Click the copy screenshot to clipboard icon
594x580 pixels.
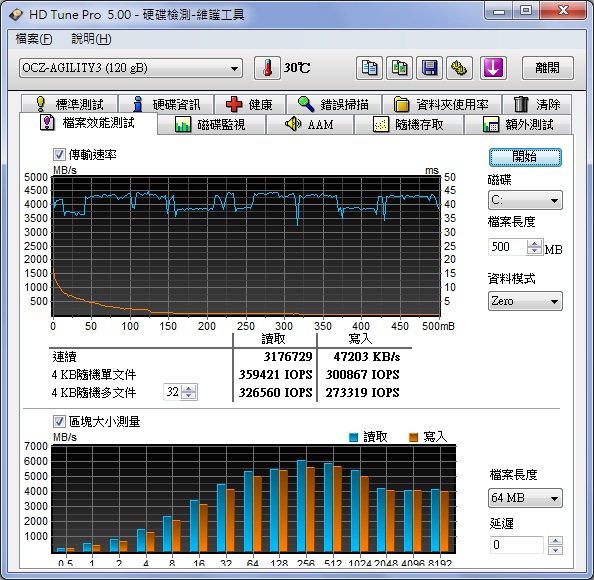(x=399, y=68)
